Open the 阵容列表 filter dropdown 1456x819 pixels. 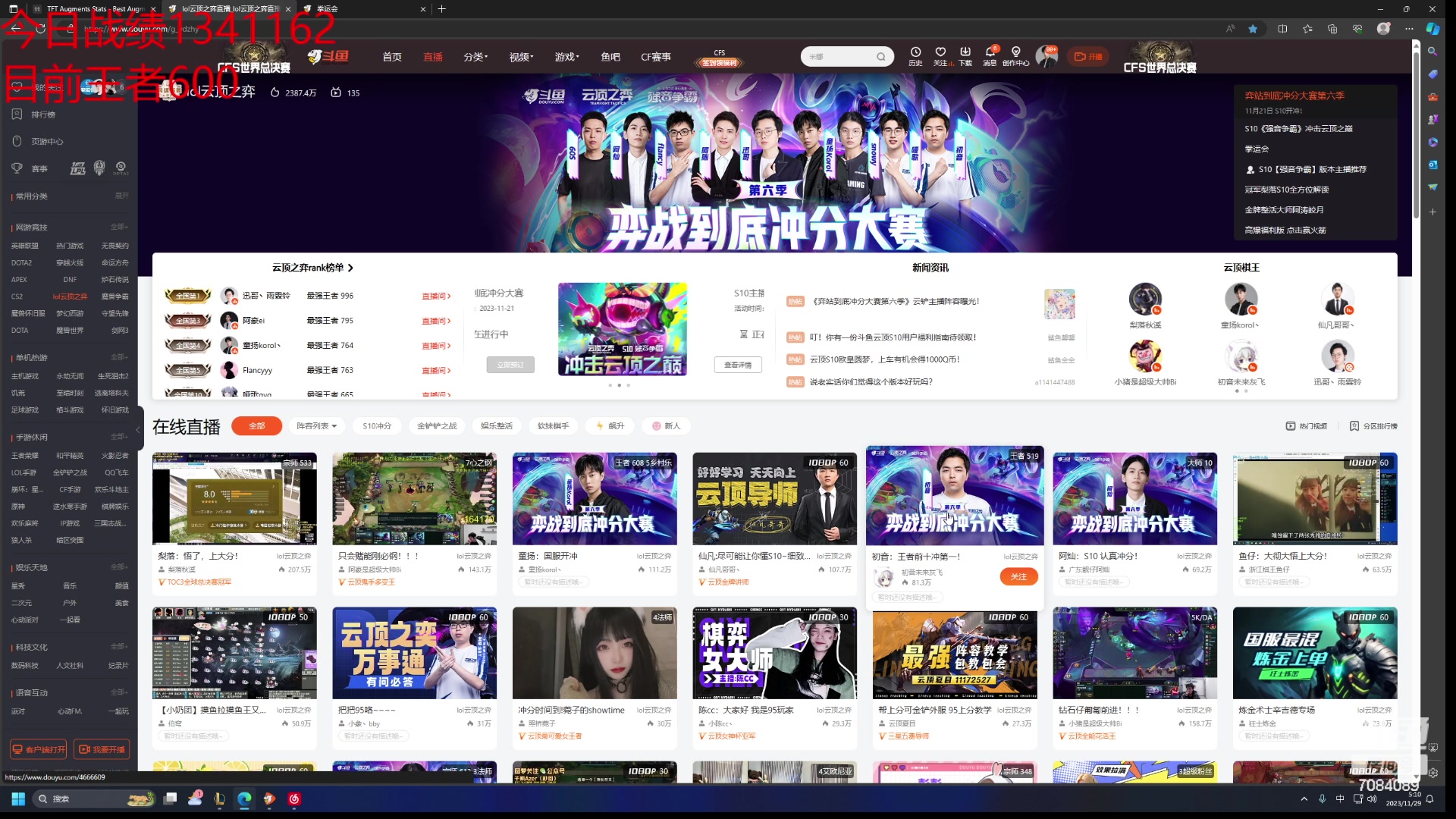316,426
